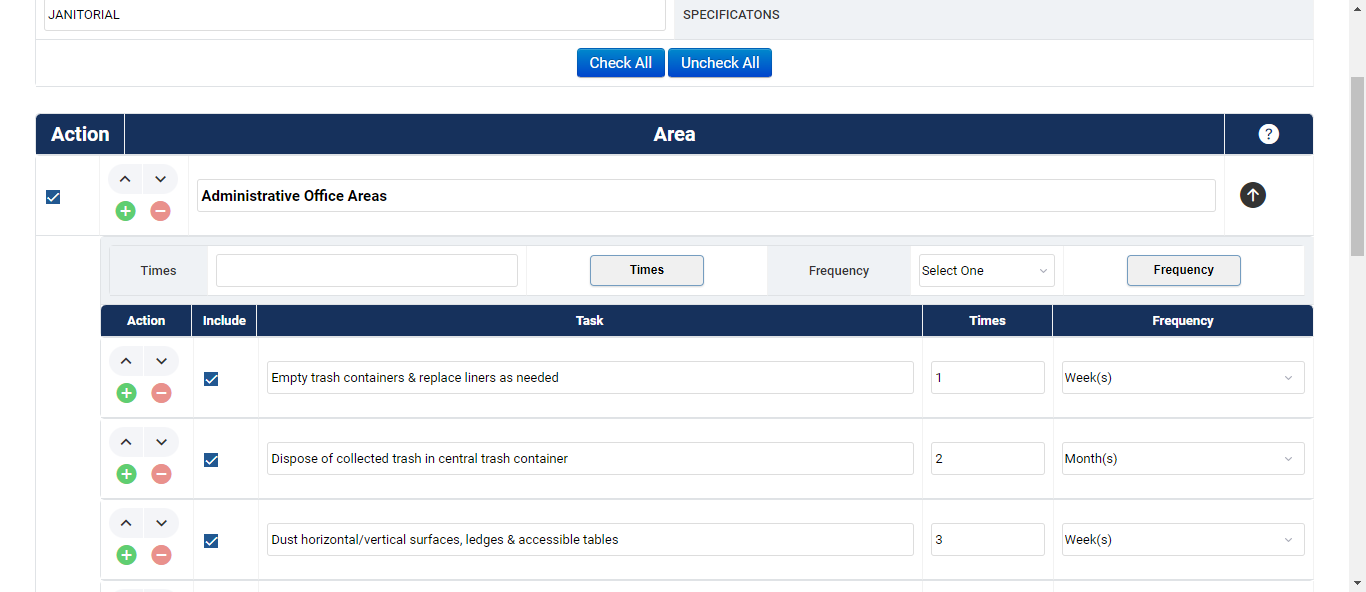This screenshot has width=1366, height=592.
Task: Toggle include for Empty trash containers task
Action: tap(211, 379)
